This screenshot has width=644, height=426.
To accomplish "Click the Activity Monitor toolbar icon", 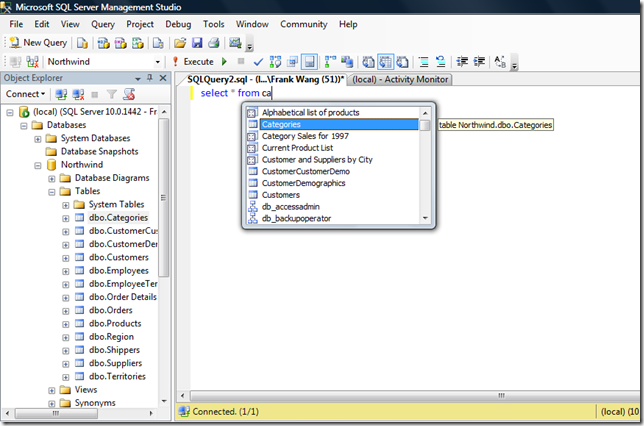I will click(235, 43).
